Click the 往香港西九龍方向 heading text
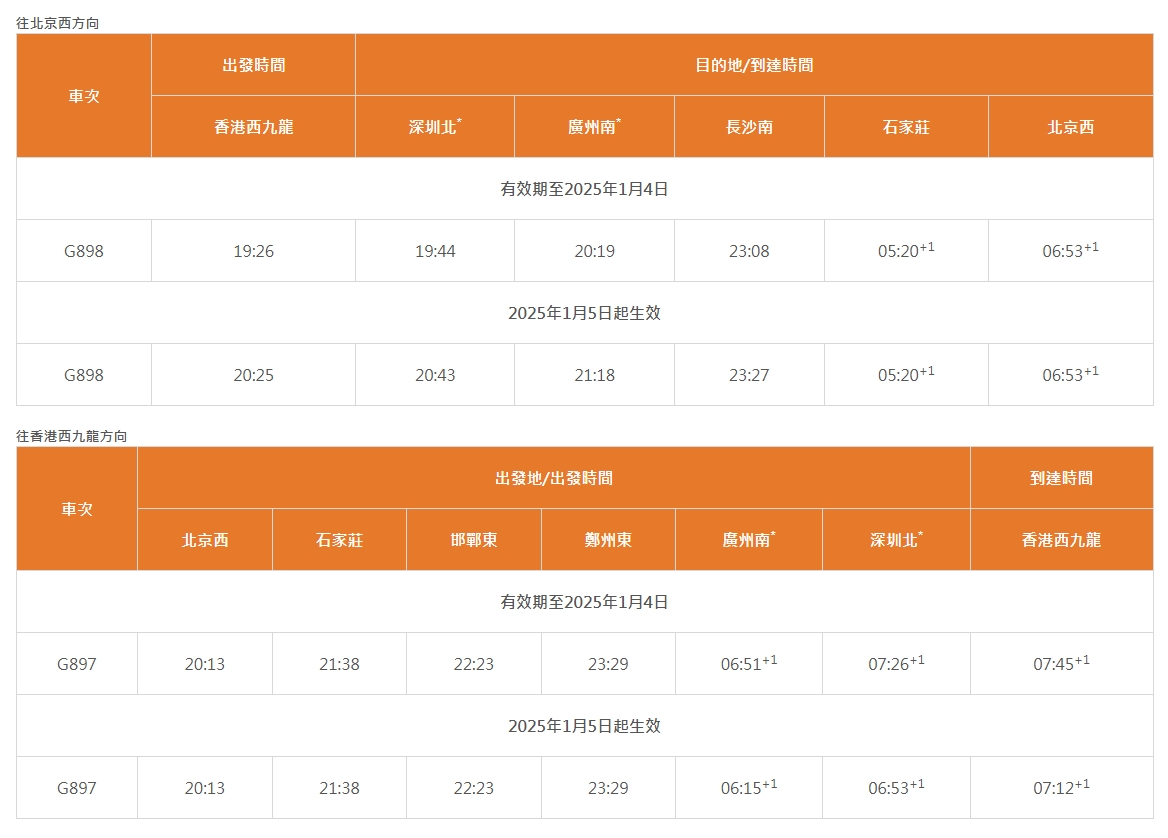 click(x=71, y=436)
